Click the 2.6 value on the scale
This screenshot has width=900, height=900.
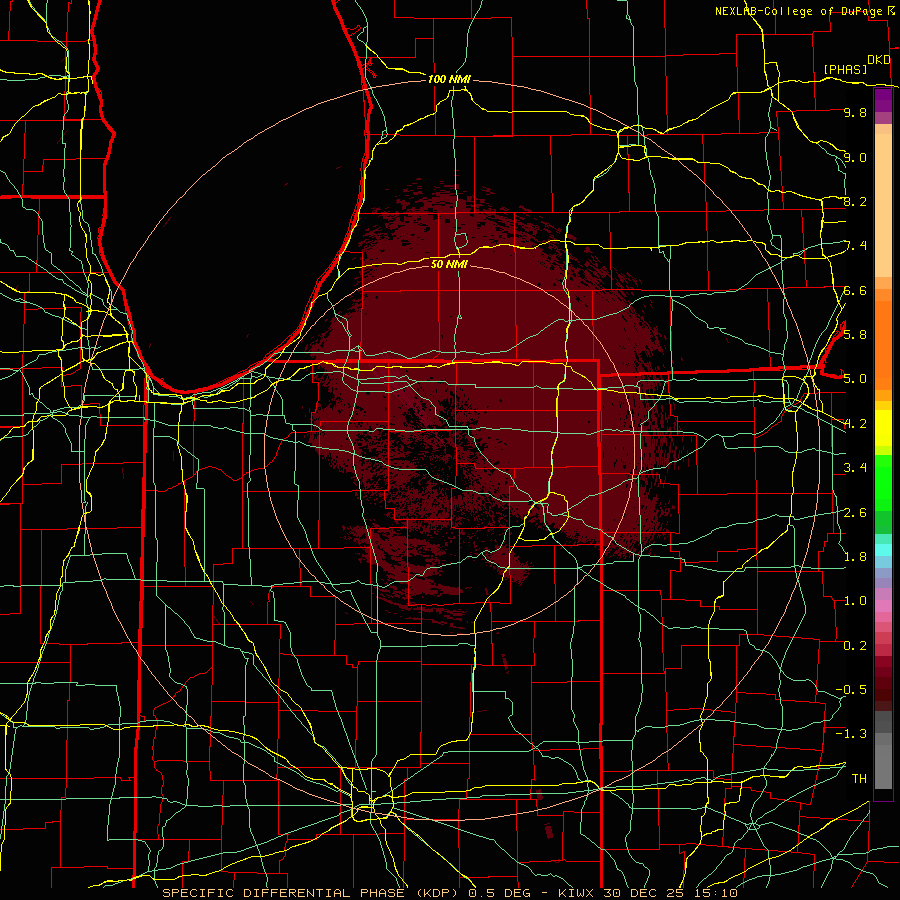855,512
